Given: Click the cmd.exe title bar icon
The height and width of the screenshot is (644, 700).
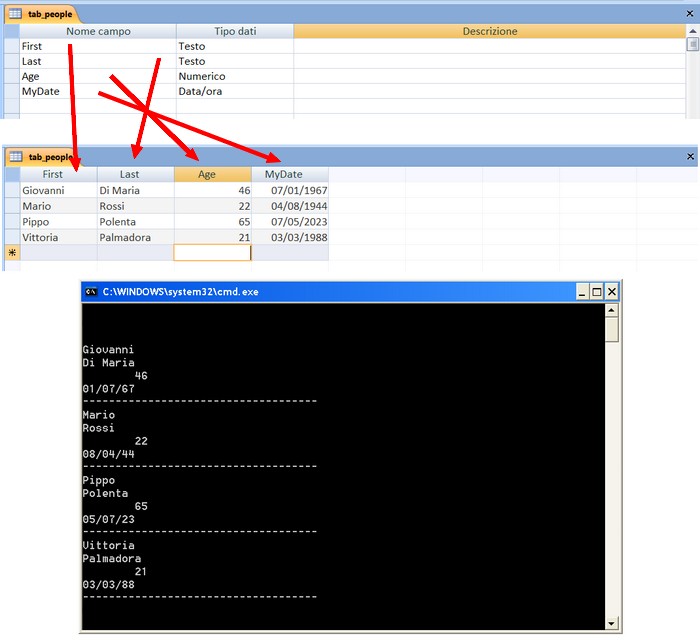Looking at the screenshot, I should coord(91,292).
